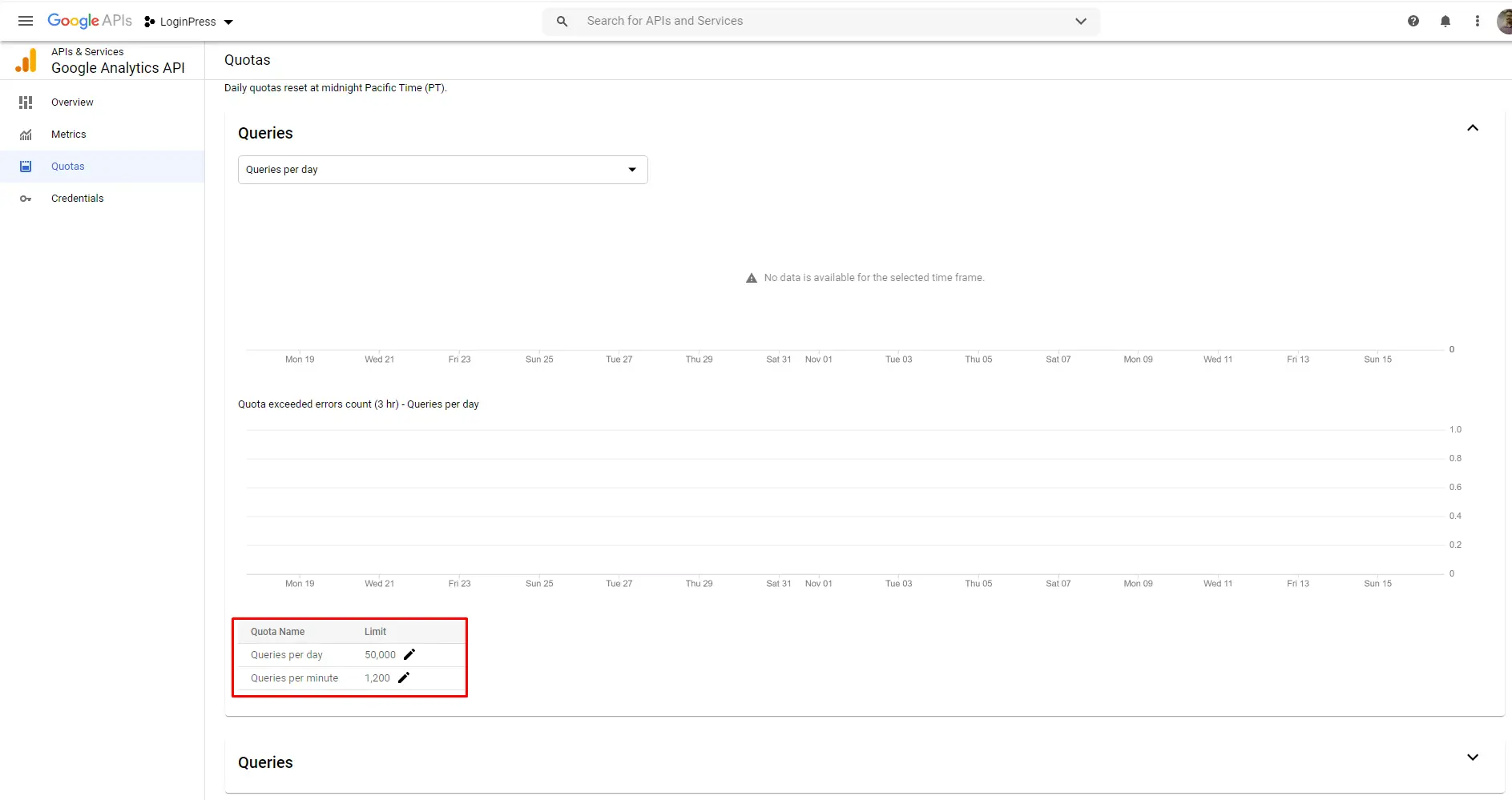This screenshot has width=1512, height=800.
Task: Collapse the top Queries section
Action: click(1473, 127)
